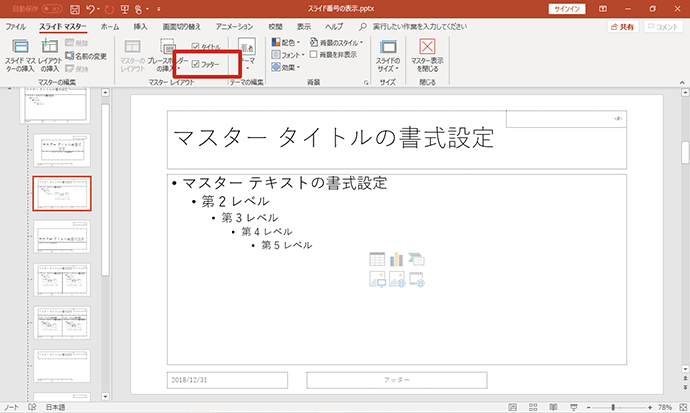
Task: Click the Save icon in the quick access toolbar
Action: pyautogui.click(x=75, y=9)
